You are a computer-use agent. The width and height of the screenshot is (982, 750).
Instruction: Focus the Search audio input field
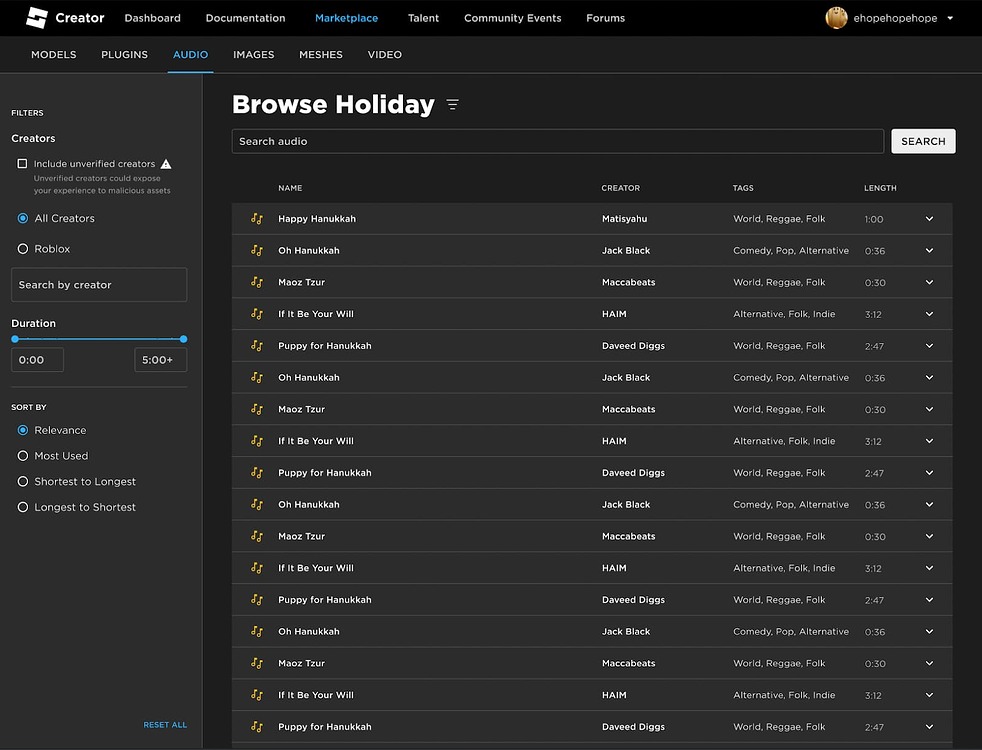pos(557,141)
